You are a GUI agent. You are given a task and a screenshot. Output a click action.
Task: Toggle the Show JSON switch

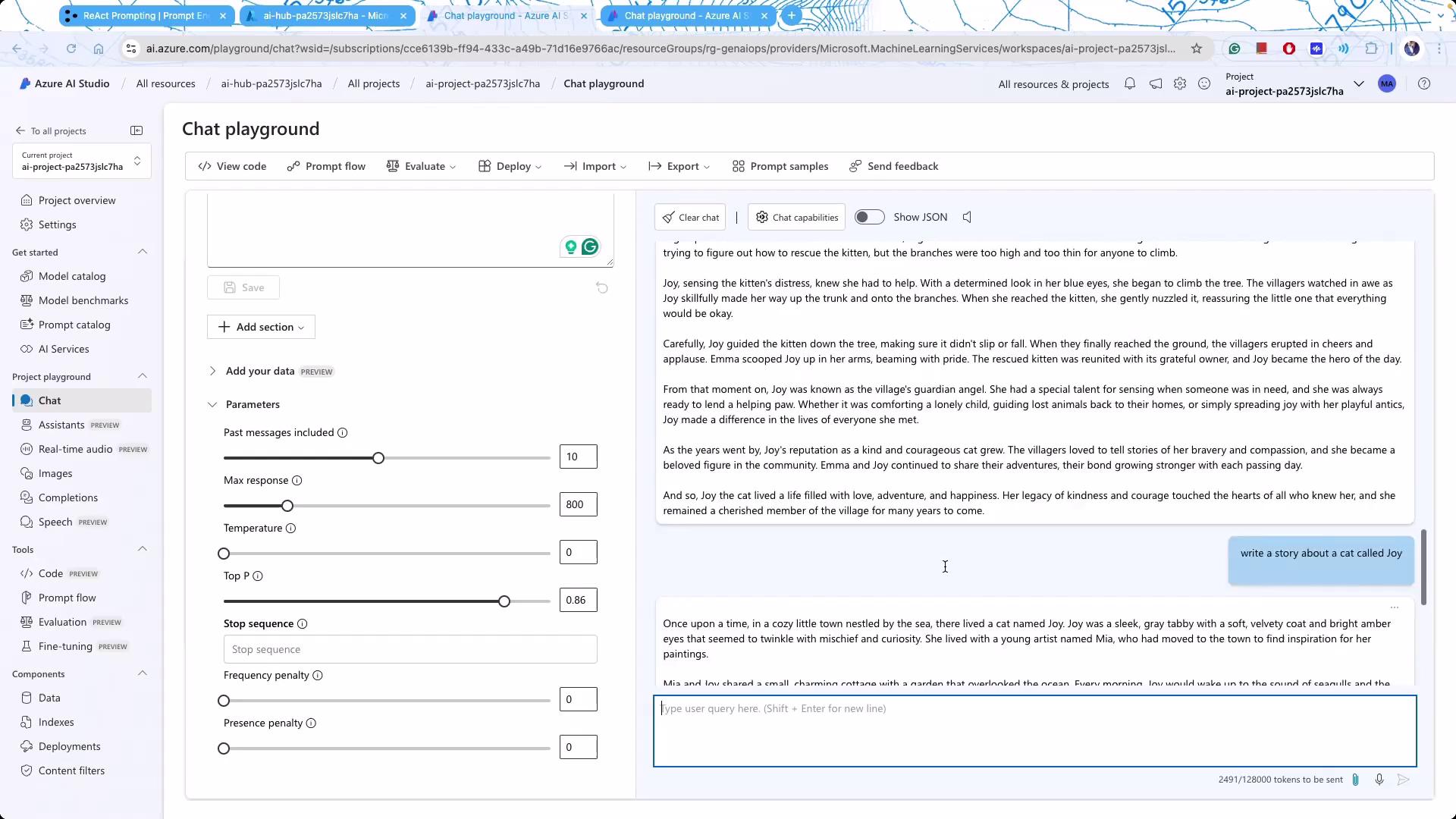869,217
